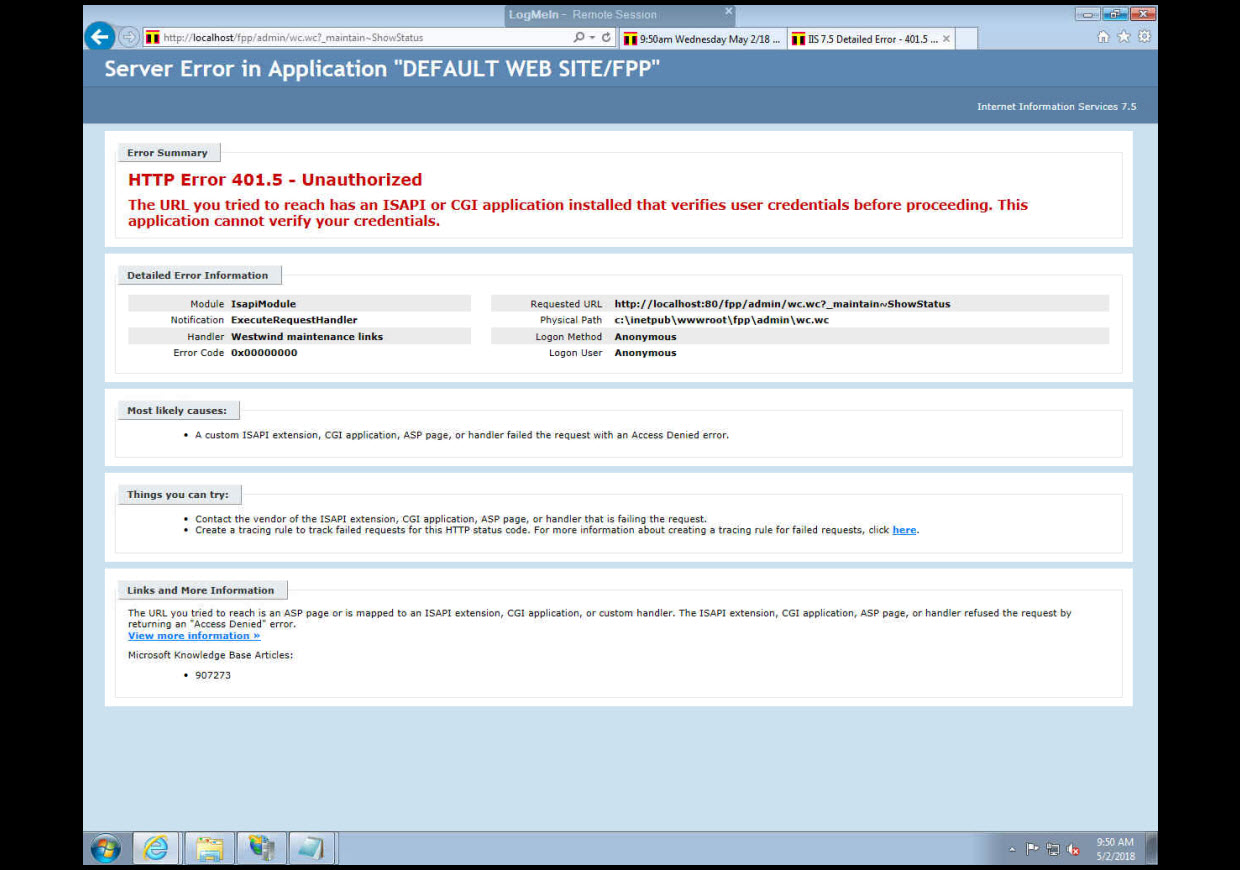Show hidden system tray icons
This screenshot has width=1240, height=870.
click(1012, 850)
